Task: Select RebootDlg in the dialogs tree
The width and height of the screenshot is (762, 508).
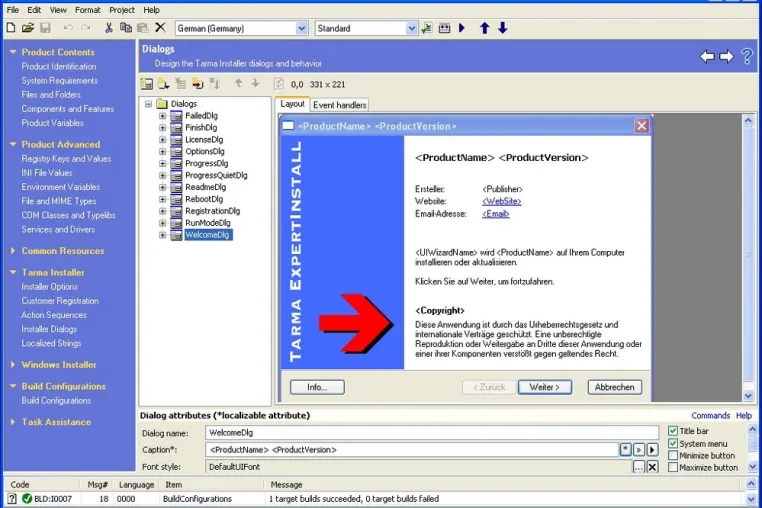Action: 204,199
